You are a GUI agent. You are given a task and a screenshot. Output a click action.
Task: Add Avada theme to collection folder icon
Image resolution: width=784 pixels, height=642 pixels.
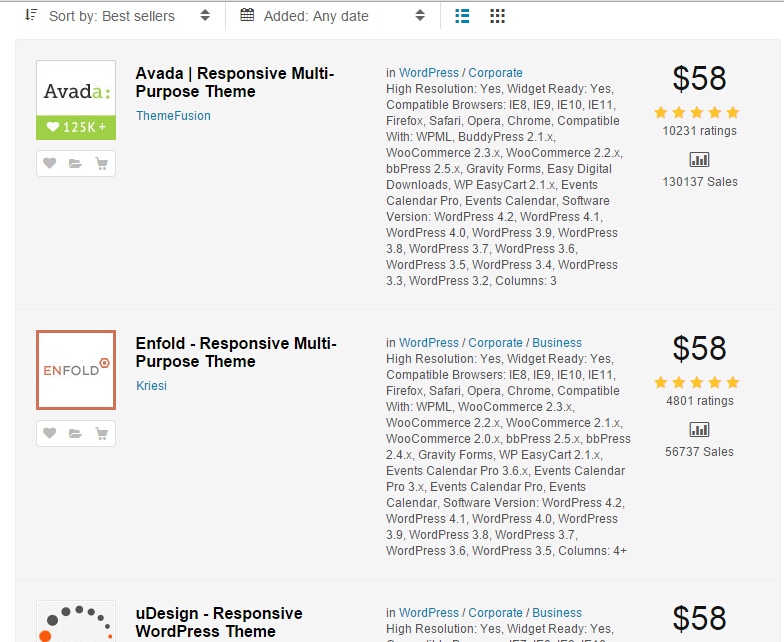pos(76,164)
